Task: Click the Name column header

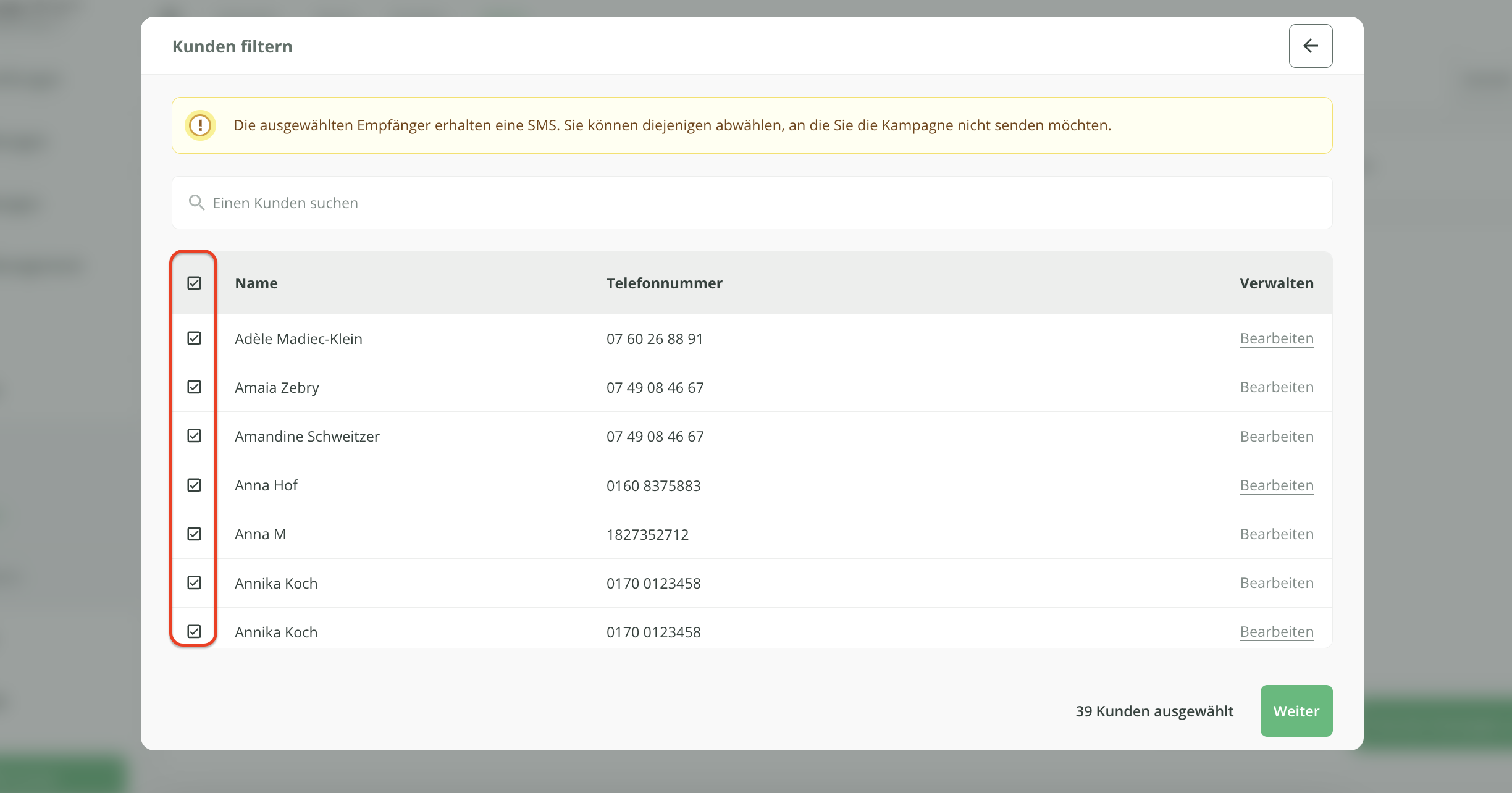Action: (x=256, y=283)
